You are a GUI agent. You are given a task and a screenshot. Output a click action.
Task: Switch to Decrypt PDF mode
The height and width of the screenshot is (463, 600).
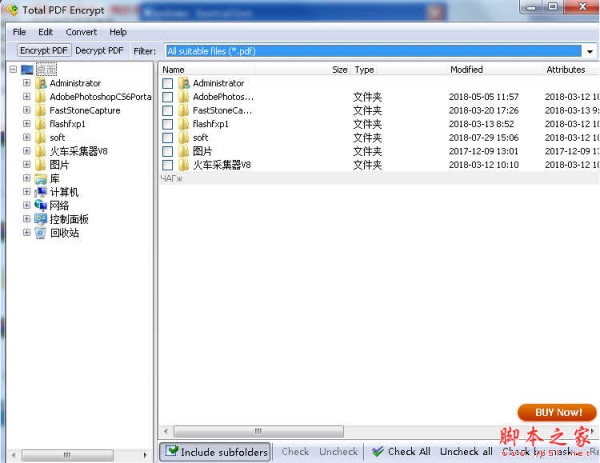point(99,51)
